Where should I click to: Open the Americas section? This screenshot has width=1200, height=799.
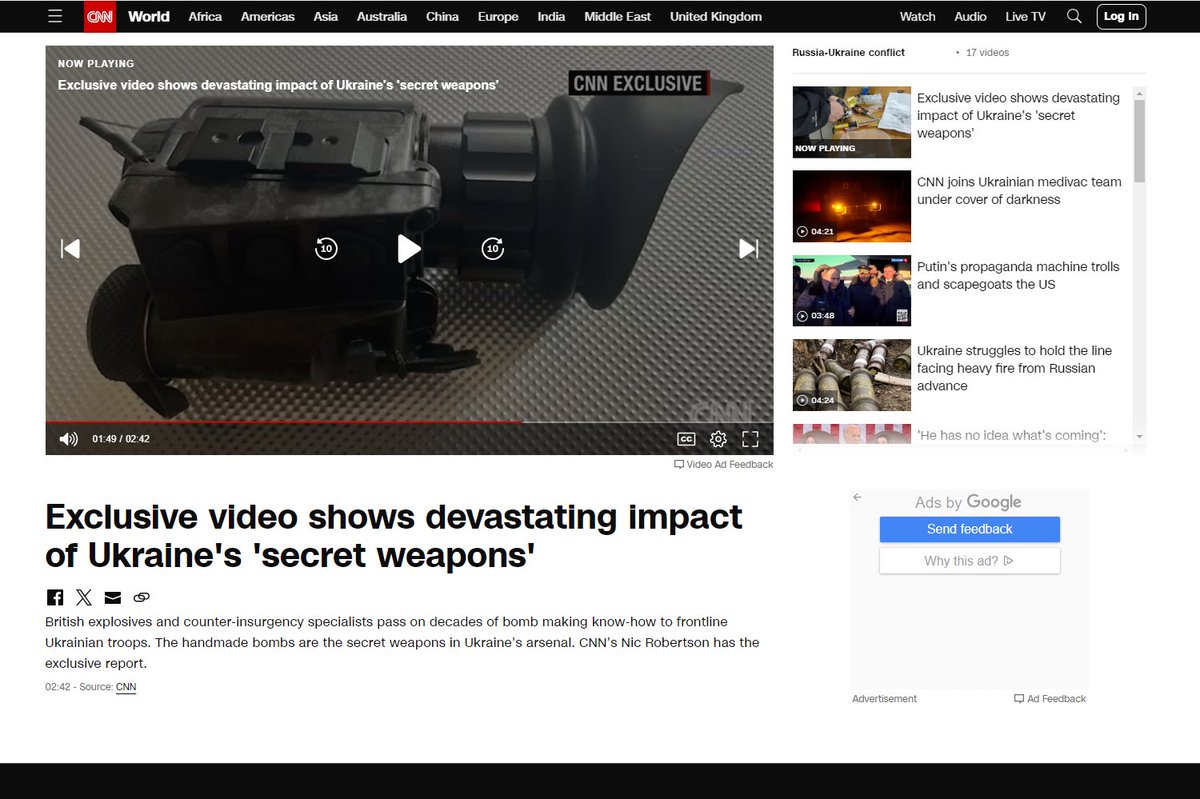[x=267, y=16]
